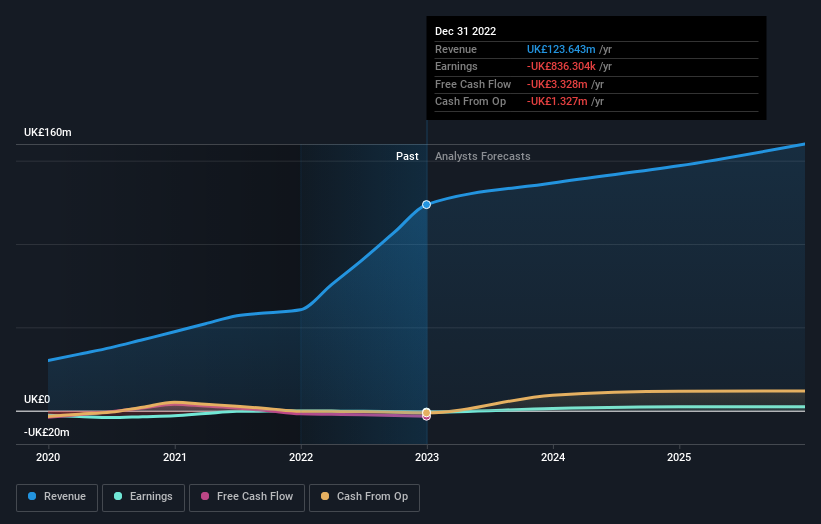Image resolution: width=821 pixels, height=524 pixels.
Task: Click the 2025 x-axis label
Action: 679,458
